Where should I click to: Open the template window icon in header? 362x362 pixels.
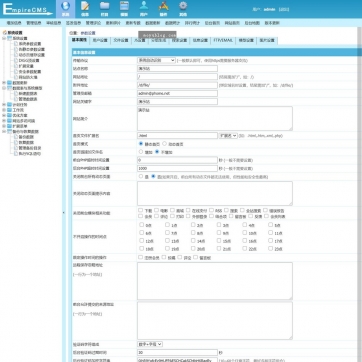tap(124, 9)
